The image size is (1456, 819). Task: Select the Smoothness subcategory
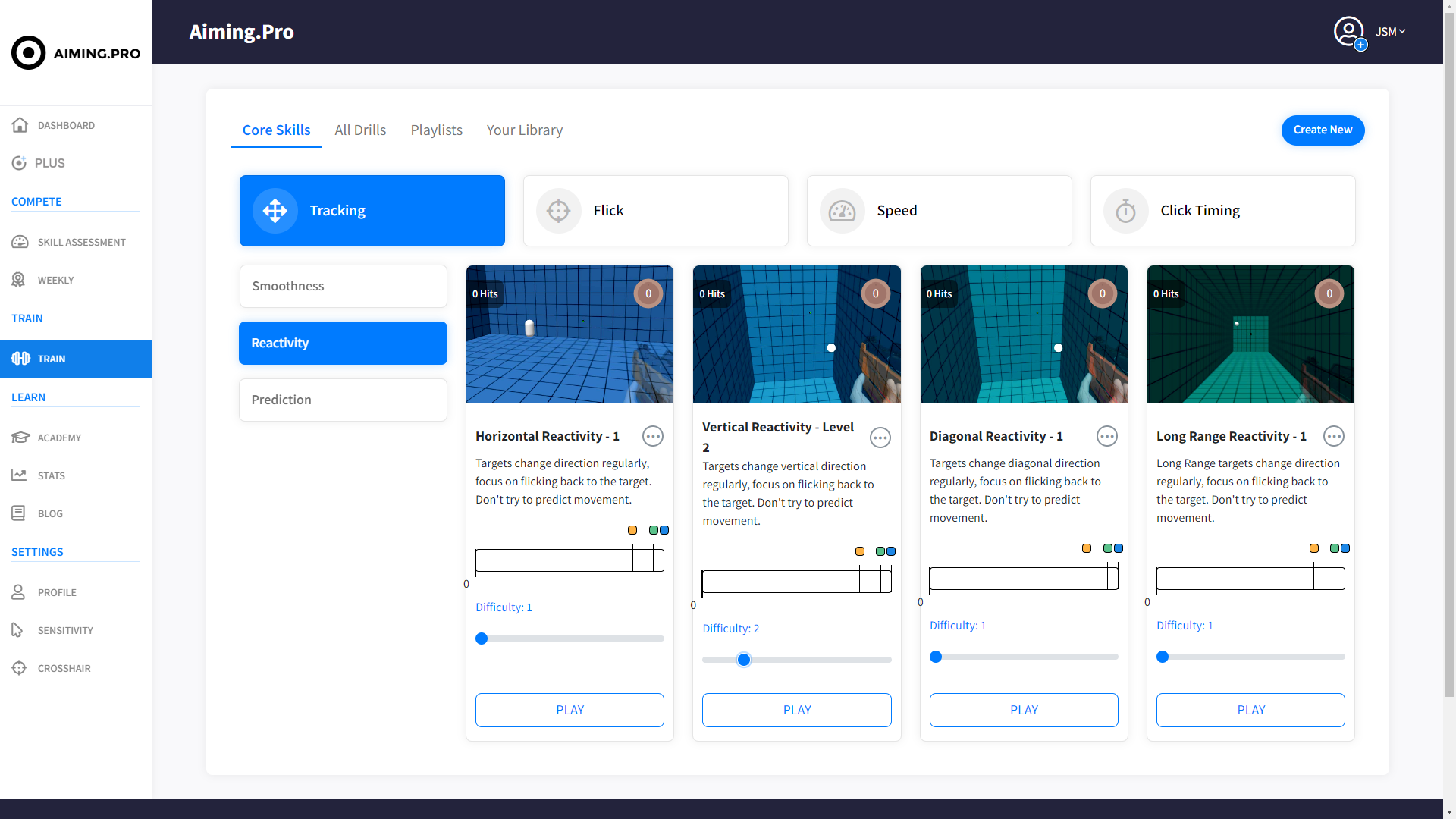point(343,286)
